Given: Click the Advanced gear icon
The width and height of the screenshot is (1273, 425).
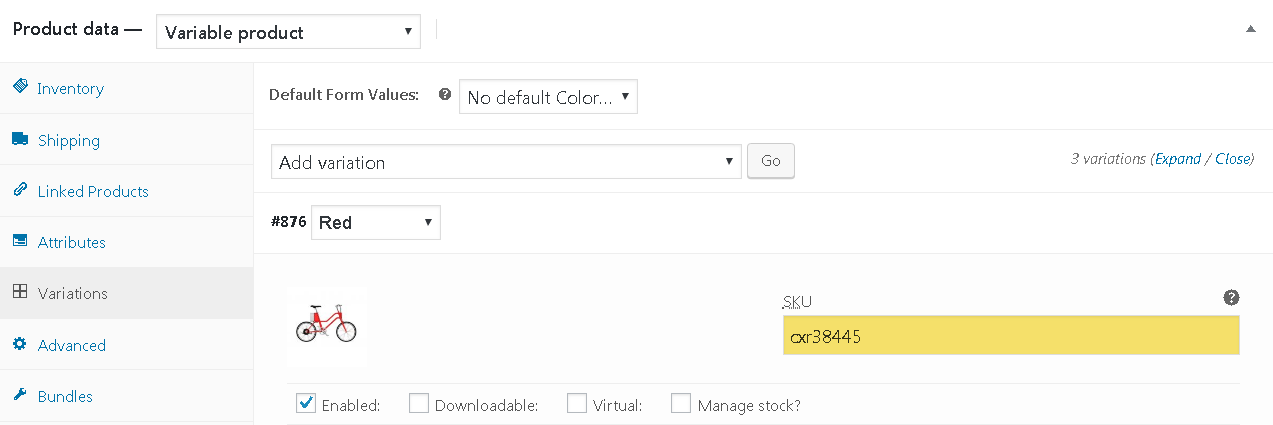Looking at the screenshot, I should coord(20,344).
